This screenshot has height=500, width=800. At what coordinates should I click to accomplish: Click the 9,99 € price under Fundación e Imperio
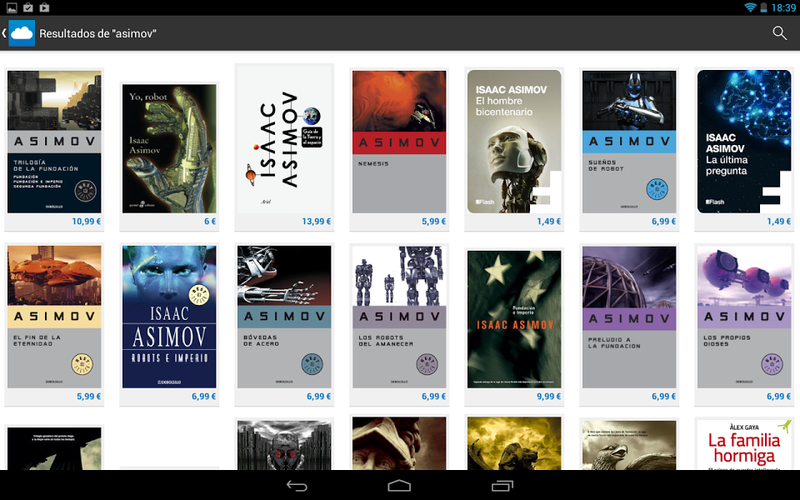click(x=548, y=396)
